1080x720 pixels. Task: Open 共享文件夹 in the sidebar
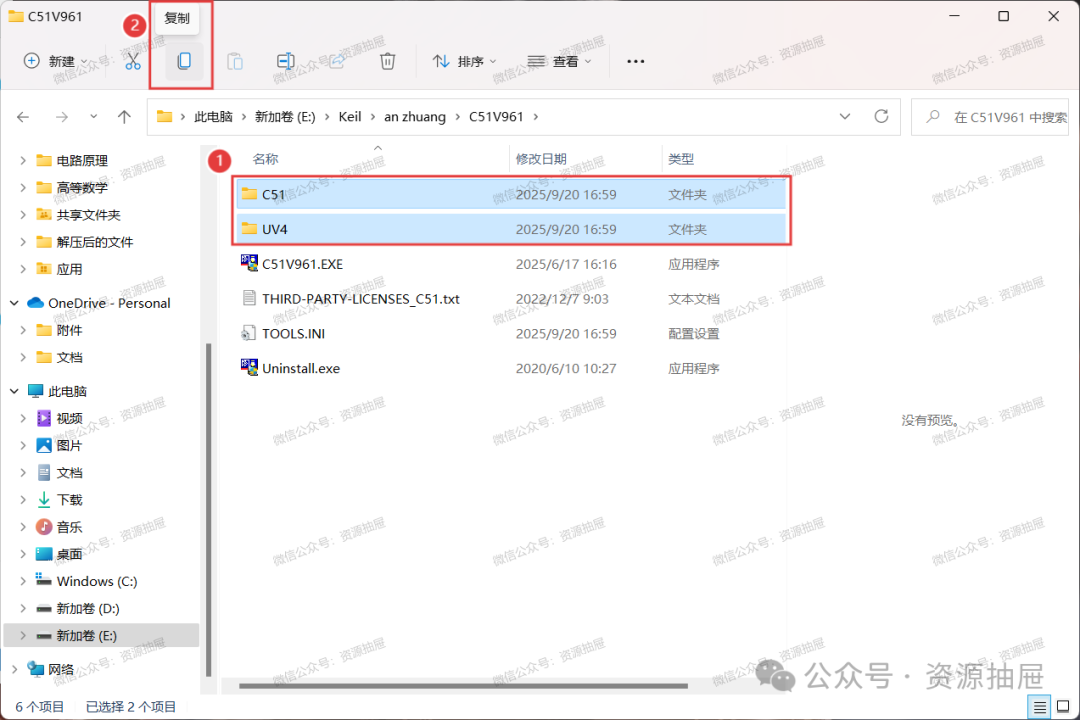[x=88, y=215]
